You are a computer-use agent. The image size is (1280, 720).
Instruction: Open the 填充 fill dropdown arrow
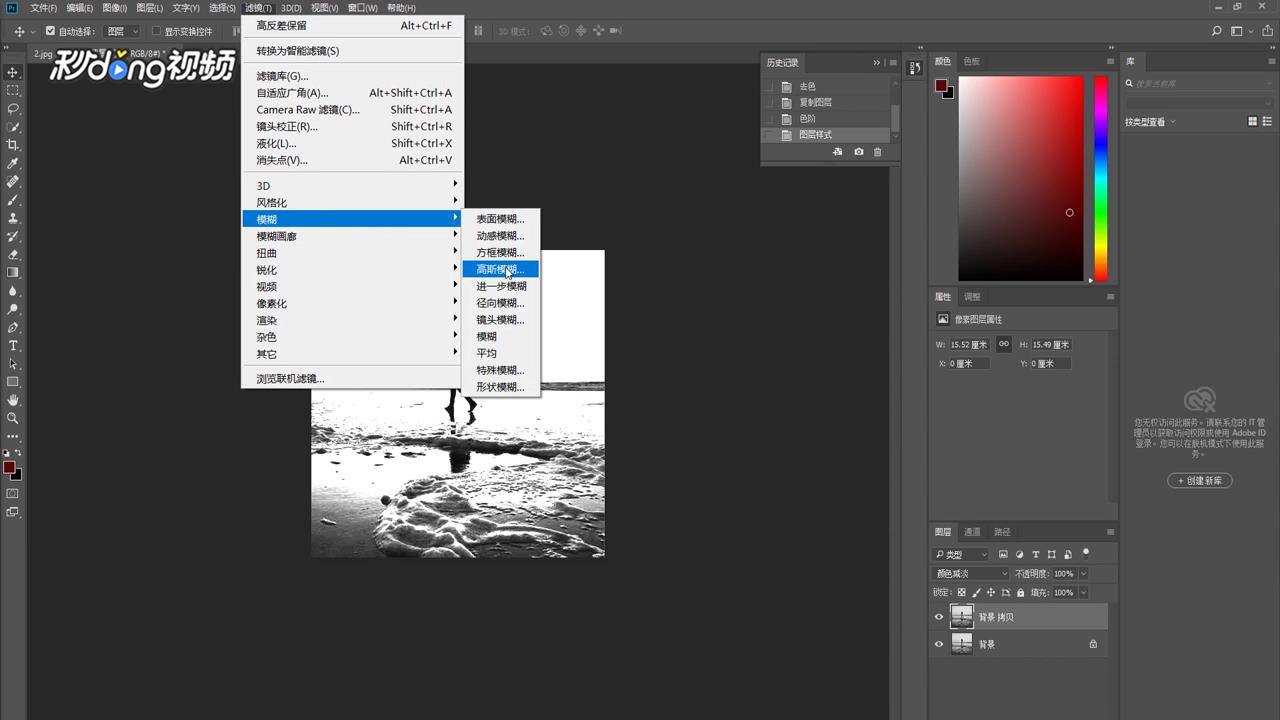pos(1083,592)
